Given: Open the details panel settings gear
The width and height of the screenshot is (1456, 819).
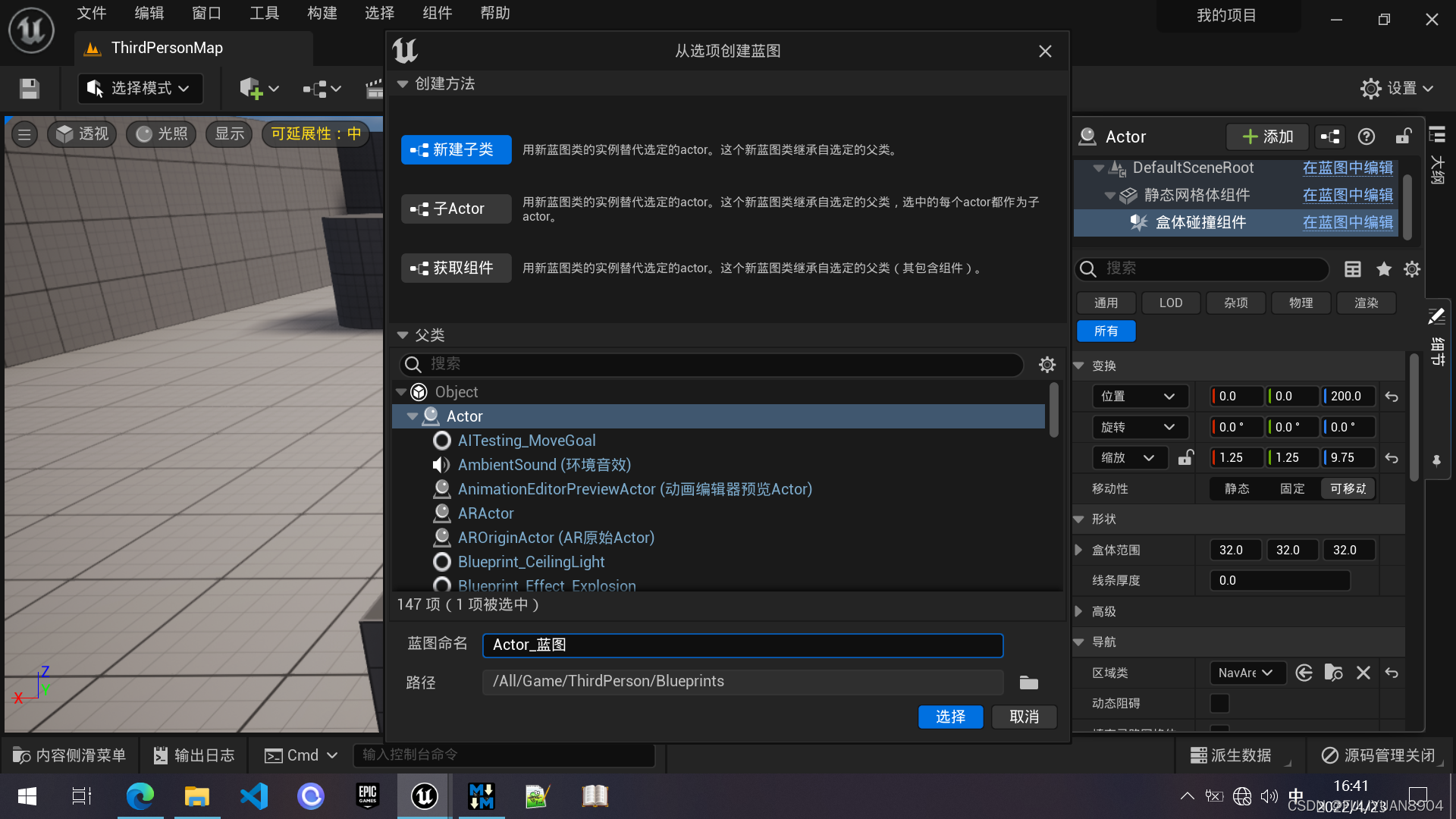Looking at the screenshot, I should [1411, 269].
